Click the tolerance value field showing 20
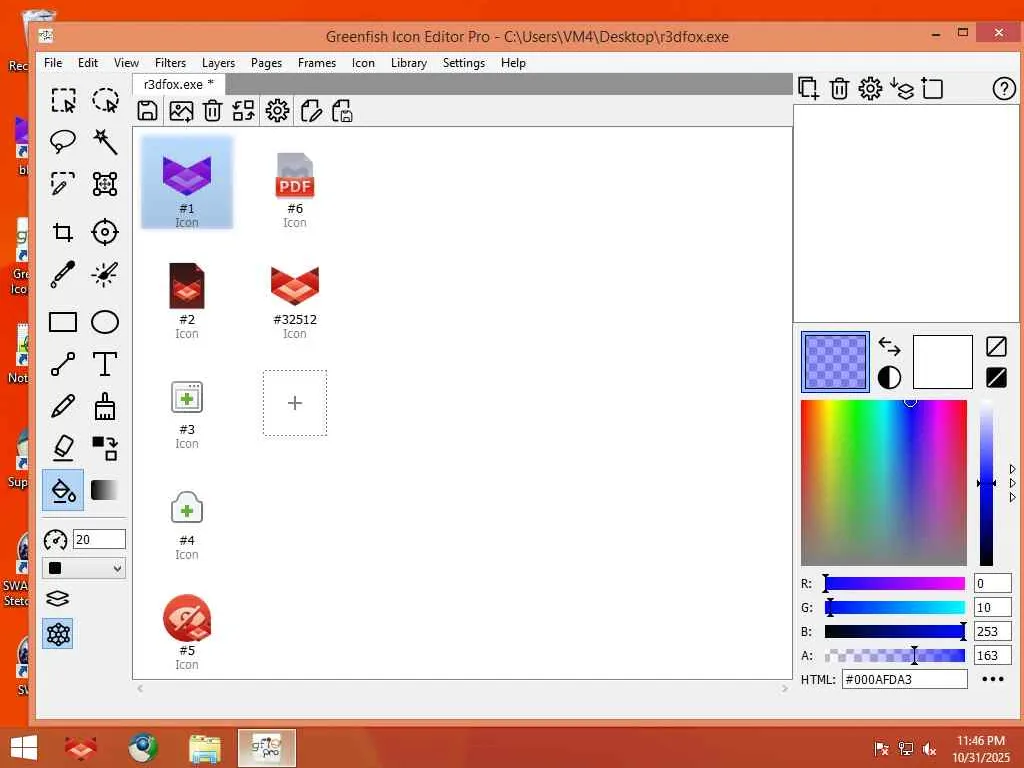The image size is (1024, 768). pos(99,539)
